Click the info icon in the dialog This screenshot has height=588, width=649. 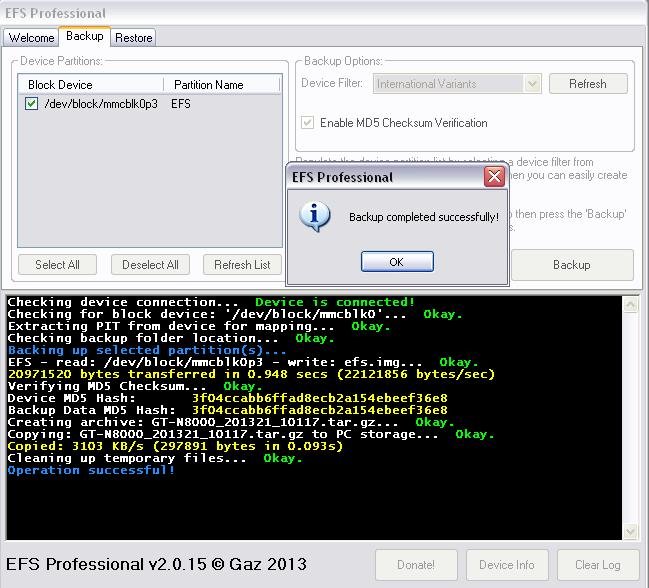tap(315, 216)
